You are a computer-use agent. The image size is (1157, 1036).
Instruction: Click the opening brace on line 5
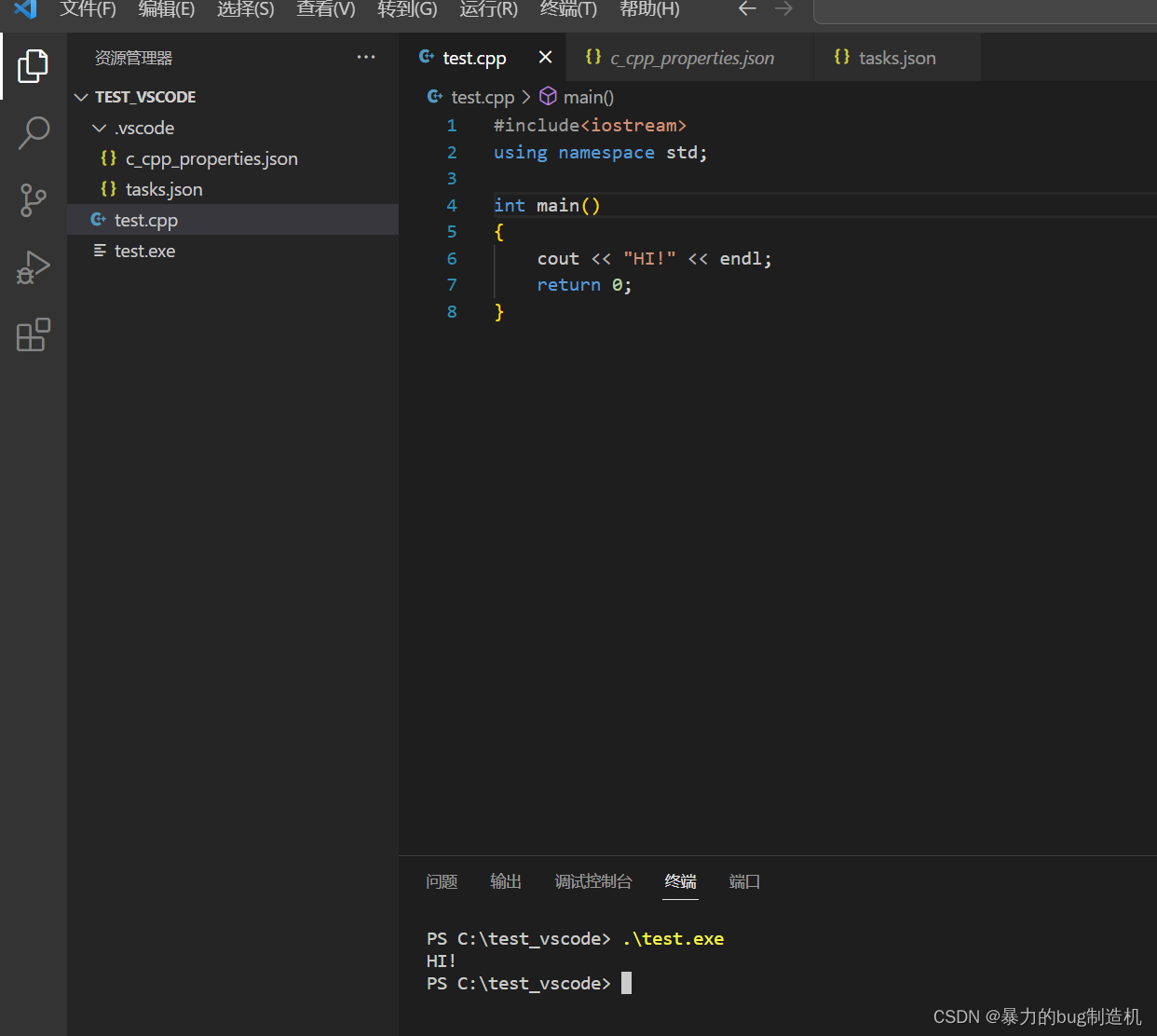[x=499, y=231]
